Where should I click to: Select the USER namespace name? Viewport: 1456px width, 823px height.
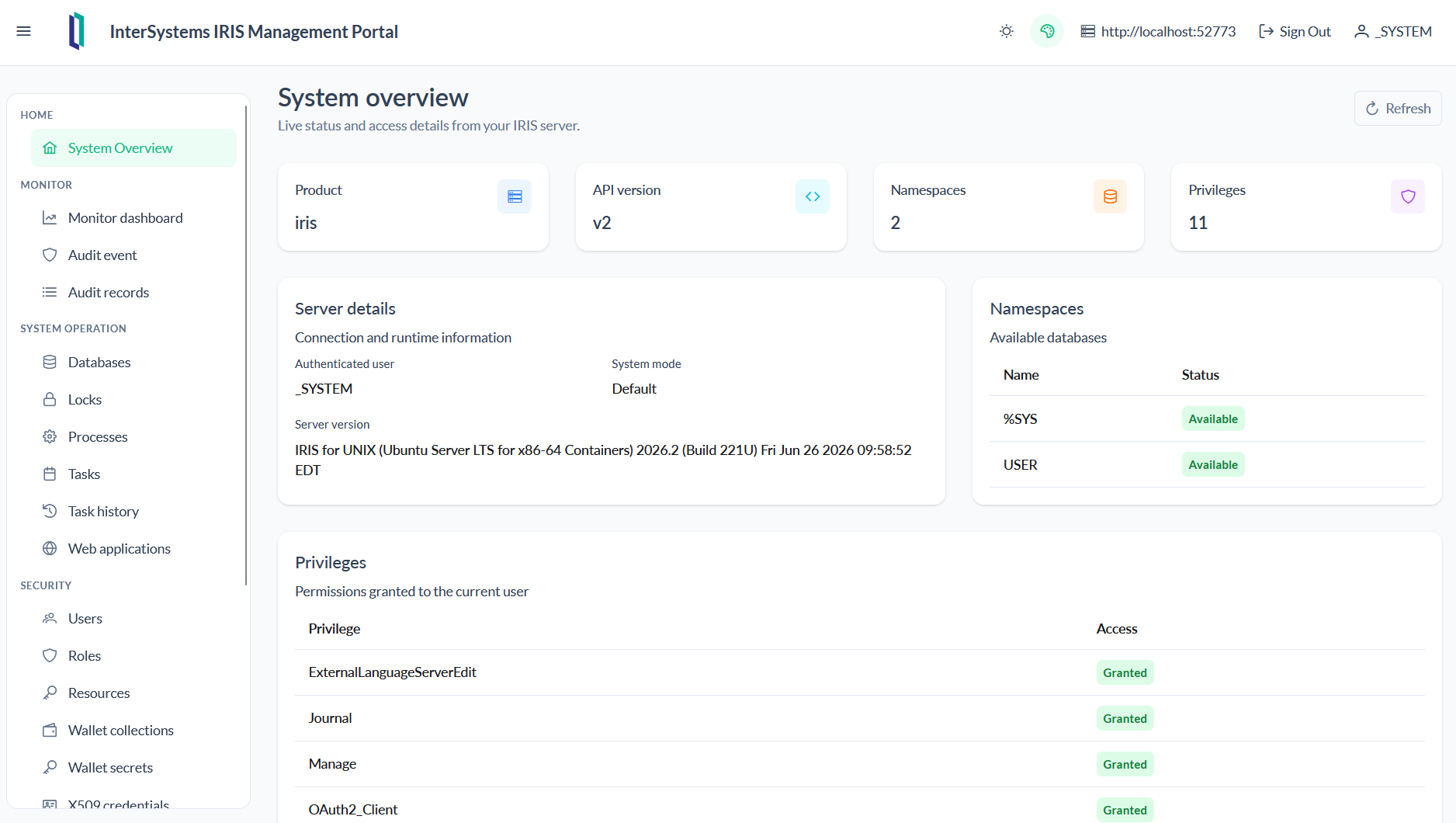tap(1020, 464)
